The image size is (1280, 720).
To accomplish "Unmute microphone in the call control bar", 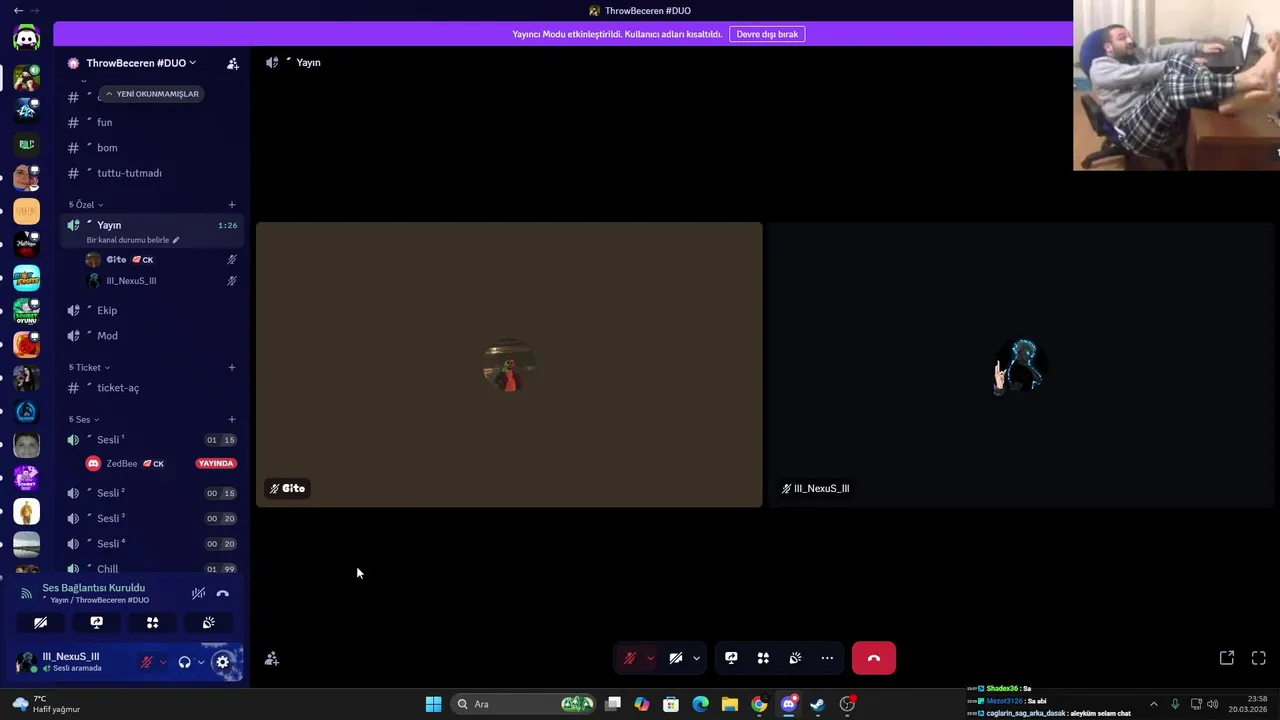I will (630, 658).
